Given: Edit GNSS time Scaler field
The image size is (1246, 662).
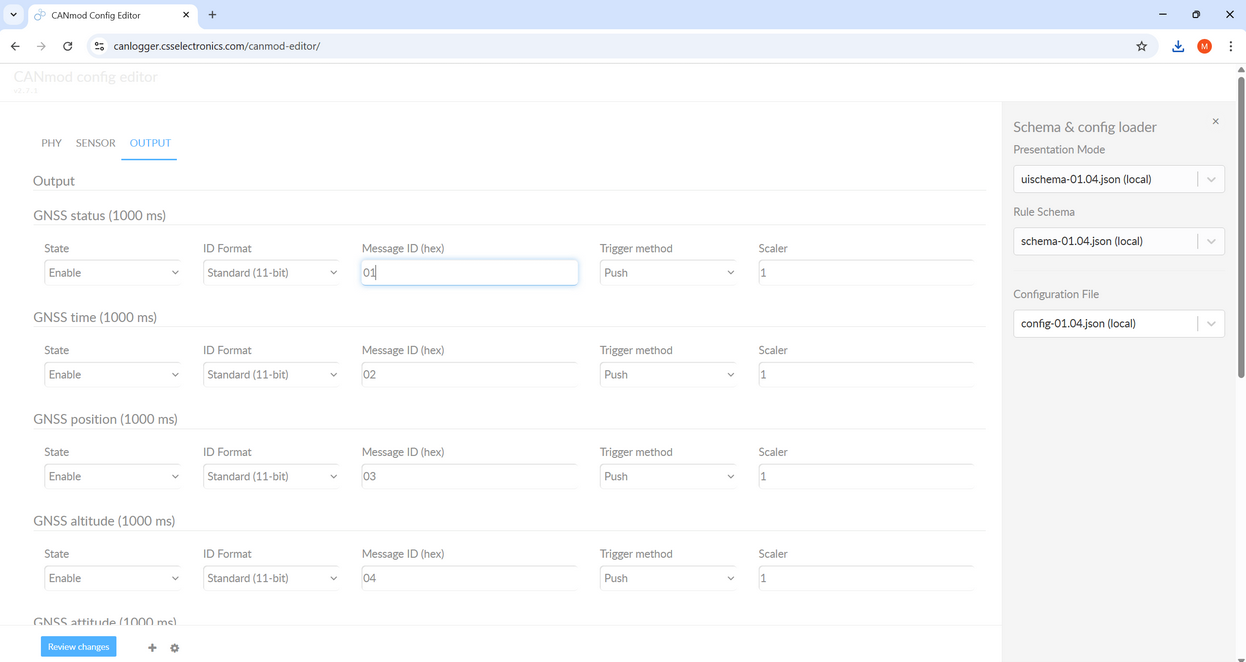Looking at the screenshot, I should pyautogui.click(x=866, y=375).
